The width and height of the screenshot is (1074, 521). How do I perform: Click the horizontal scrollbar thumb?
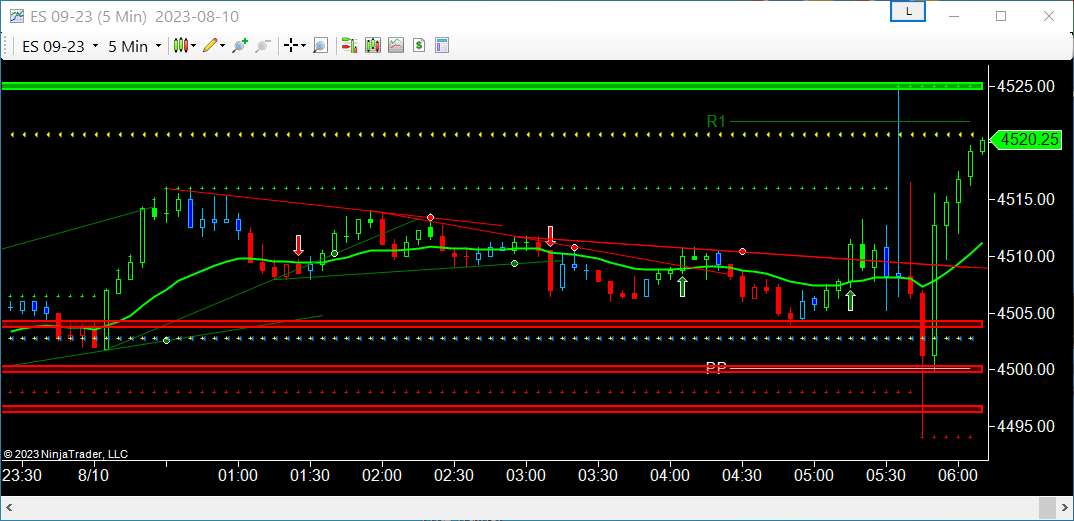(1047, 508)
